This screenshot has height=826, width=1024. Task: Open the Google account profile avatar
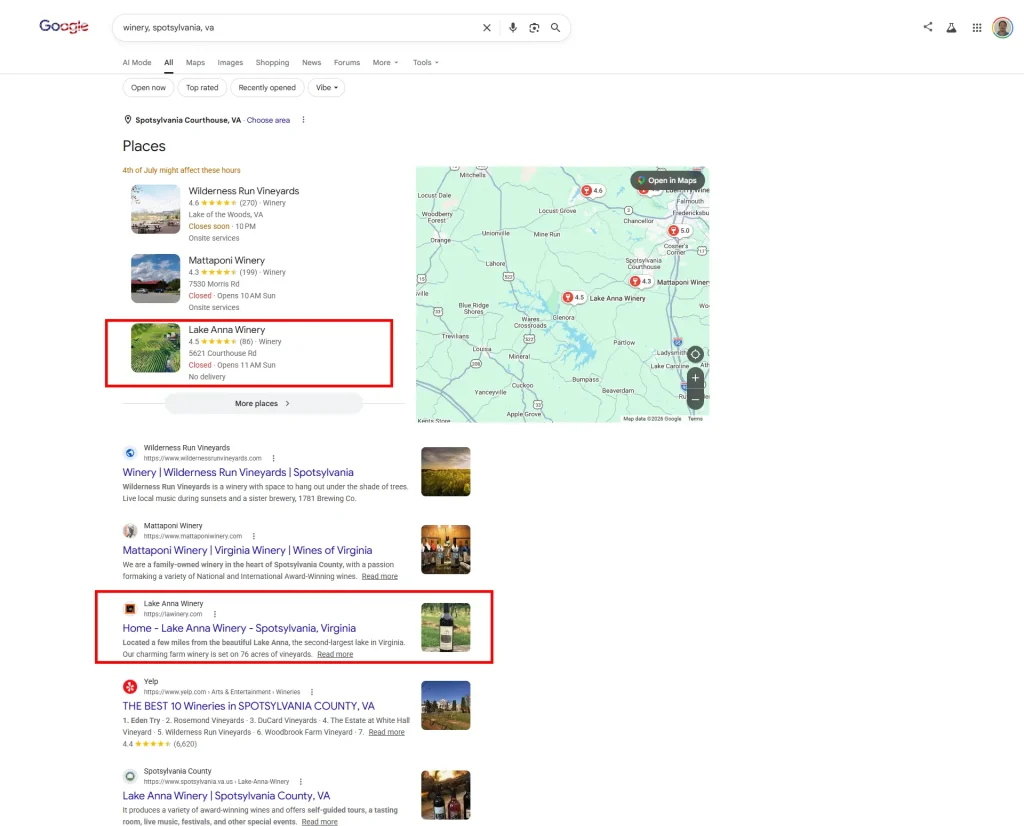(x=1002, y=27)
